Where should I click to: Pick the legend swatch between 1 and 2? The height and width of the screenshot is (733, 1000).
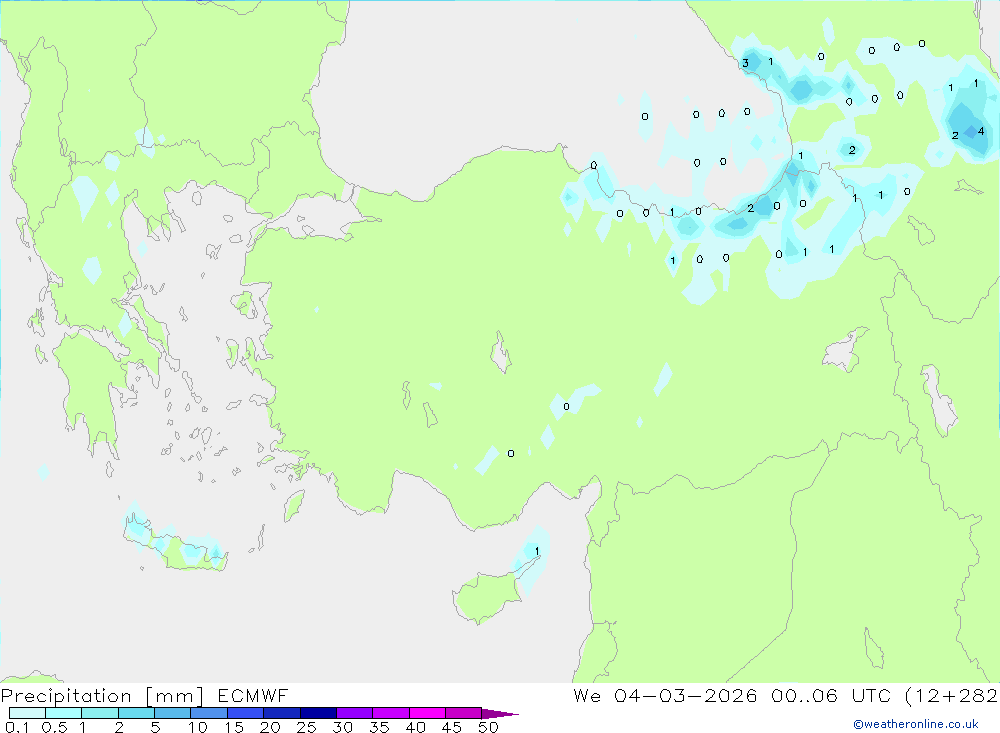point(100,713)
